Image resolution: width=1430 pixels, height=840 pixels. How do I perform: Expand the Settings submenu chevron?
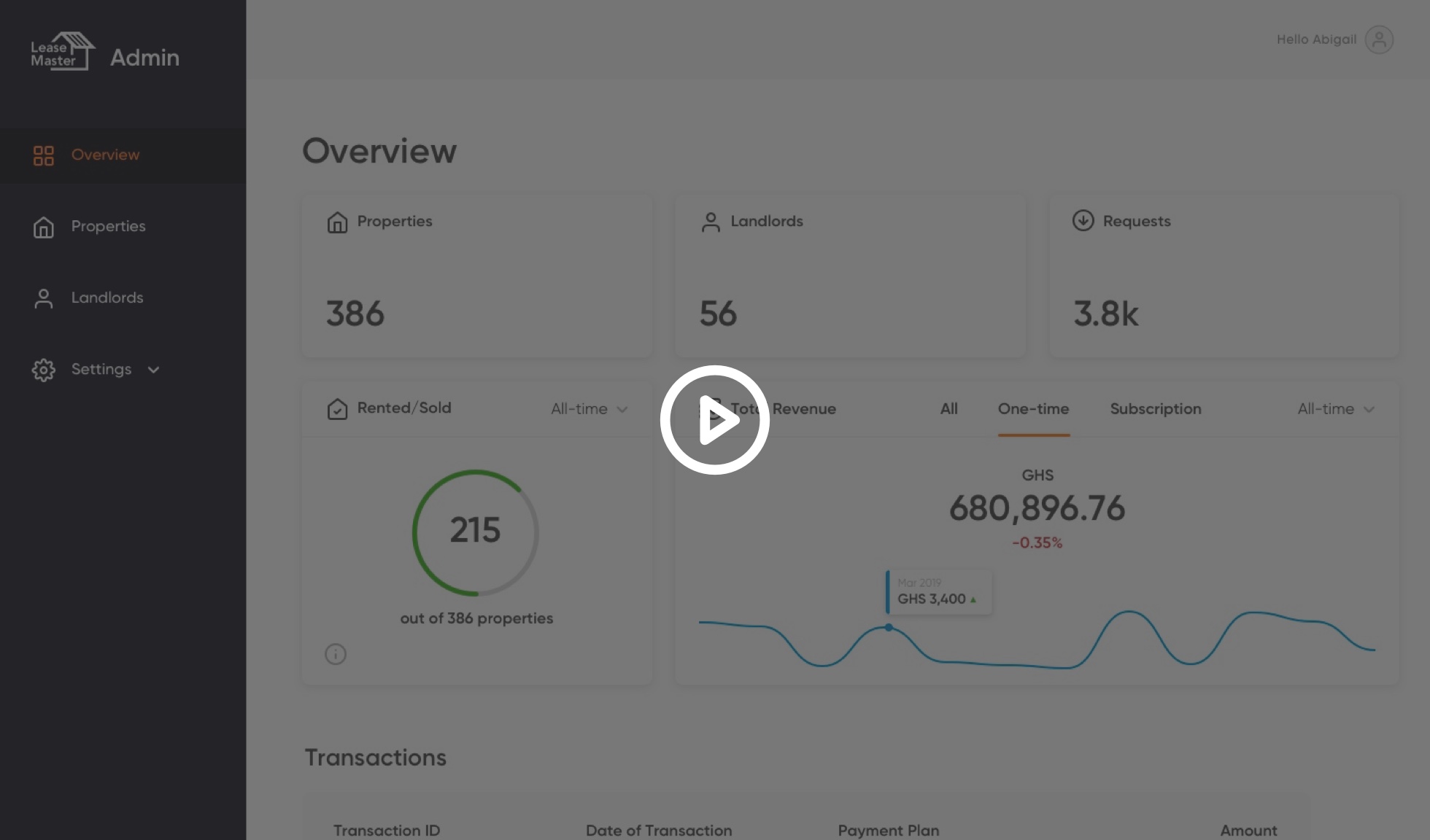click(x=153, y=370)
